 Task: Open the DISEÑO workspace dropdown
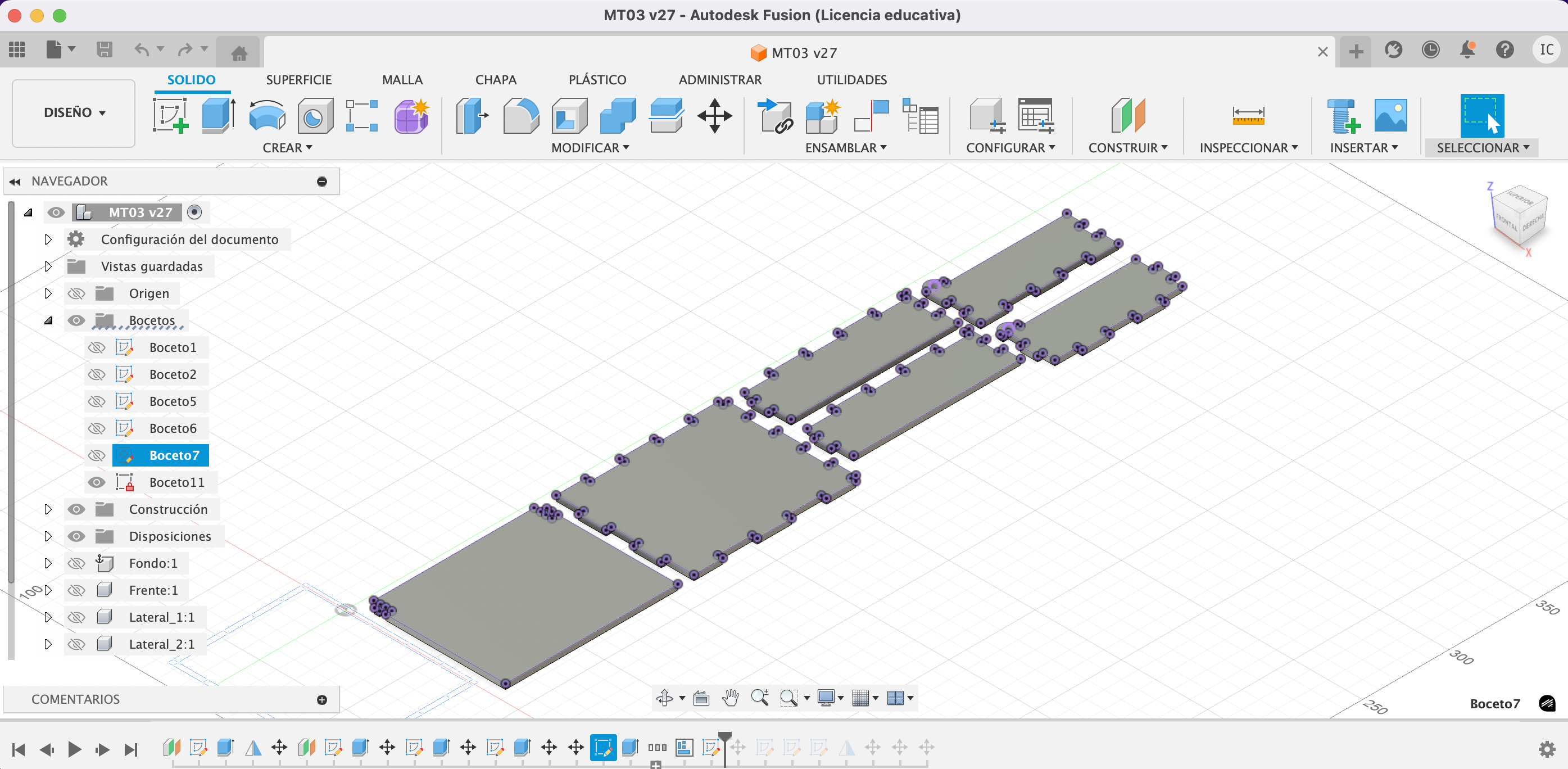pyautogui.click(x=74, y=112)
